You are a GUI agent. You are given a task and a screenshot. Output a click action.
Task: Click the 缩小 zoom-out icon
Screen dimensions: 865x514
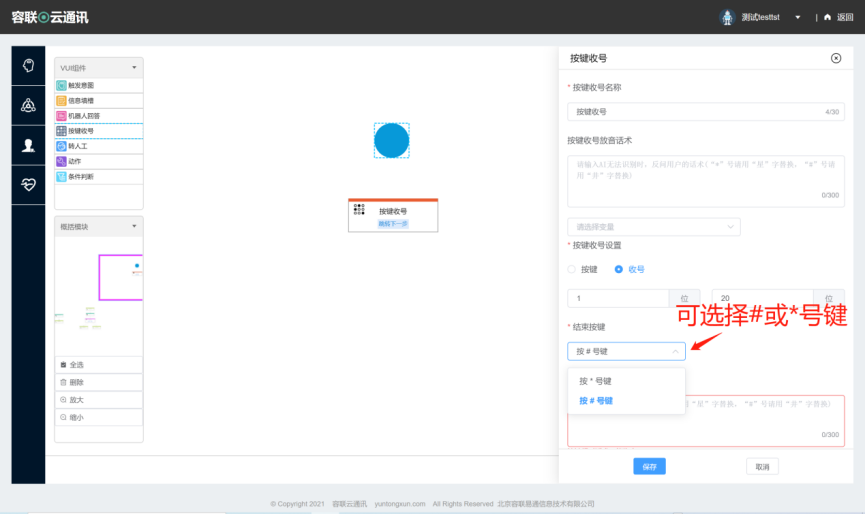point(63,417)
